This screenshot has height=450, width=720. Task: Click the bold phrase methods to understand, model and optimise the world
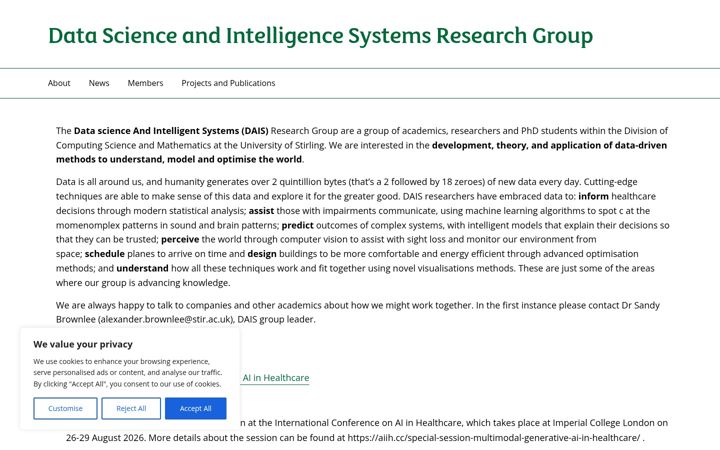point(179,159)
